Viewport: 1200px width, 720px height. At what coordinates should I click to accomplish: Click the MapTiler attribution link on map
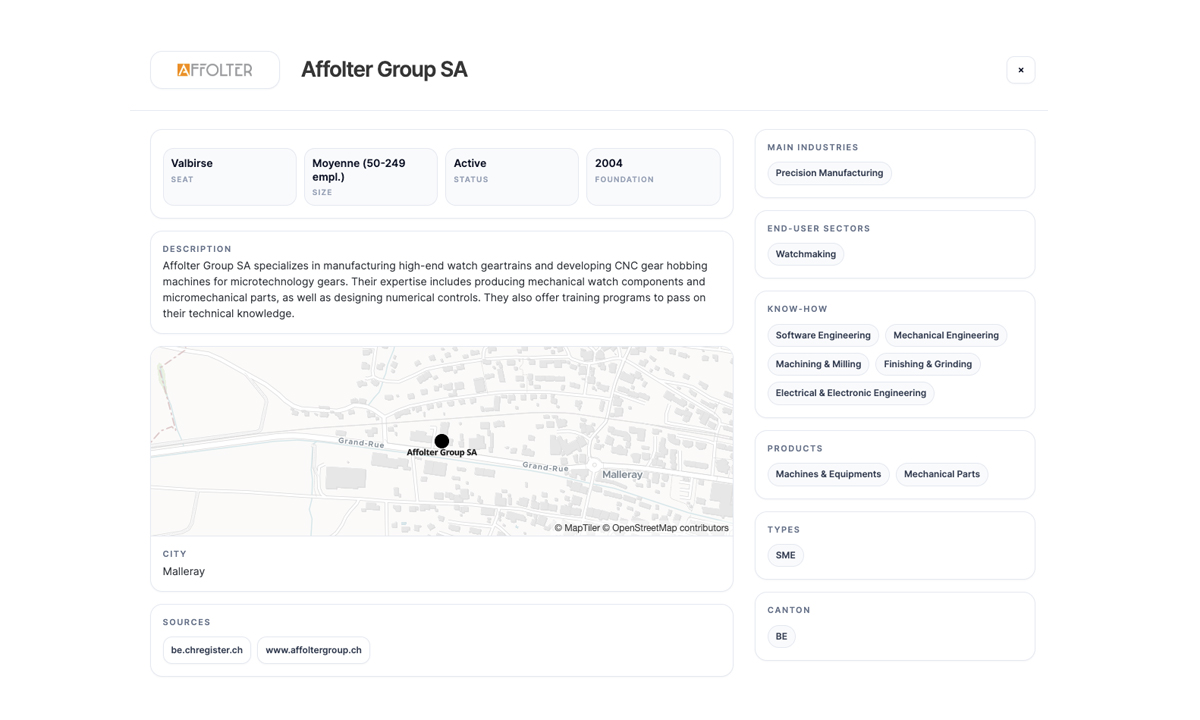point(577,528)
